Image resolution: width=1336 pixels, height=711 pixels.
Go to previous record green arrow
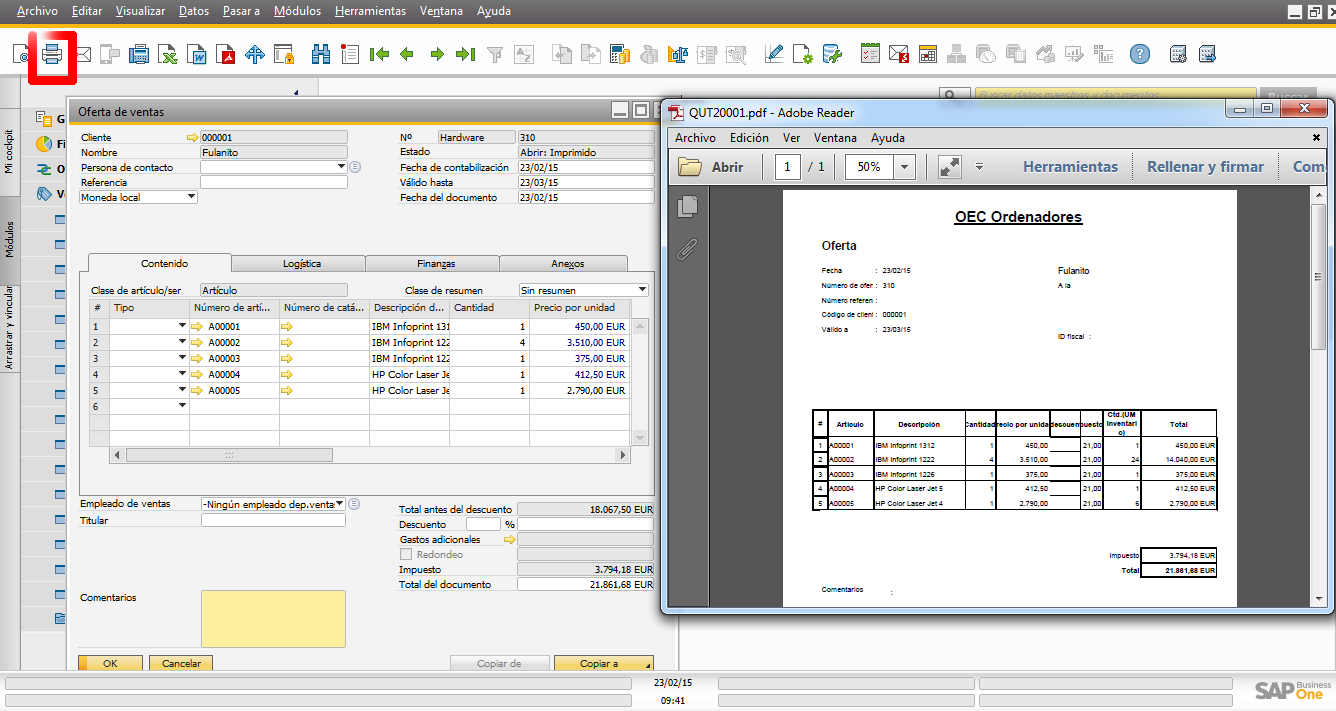pyautogui.click(x=407, y=54)
